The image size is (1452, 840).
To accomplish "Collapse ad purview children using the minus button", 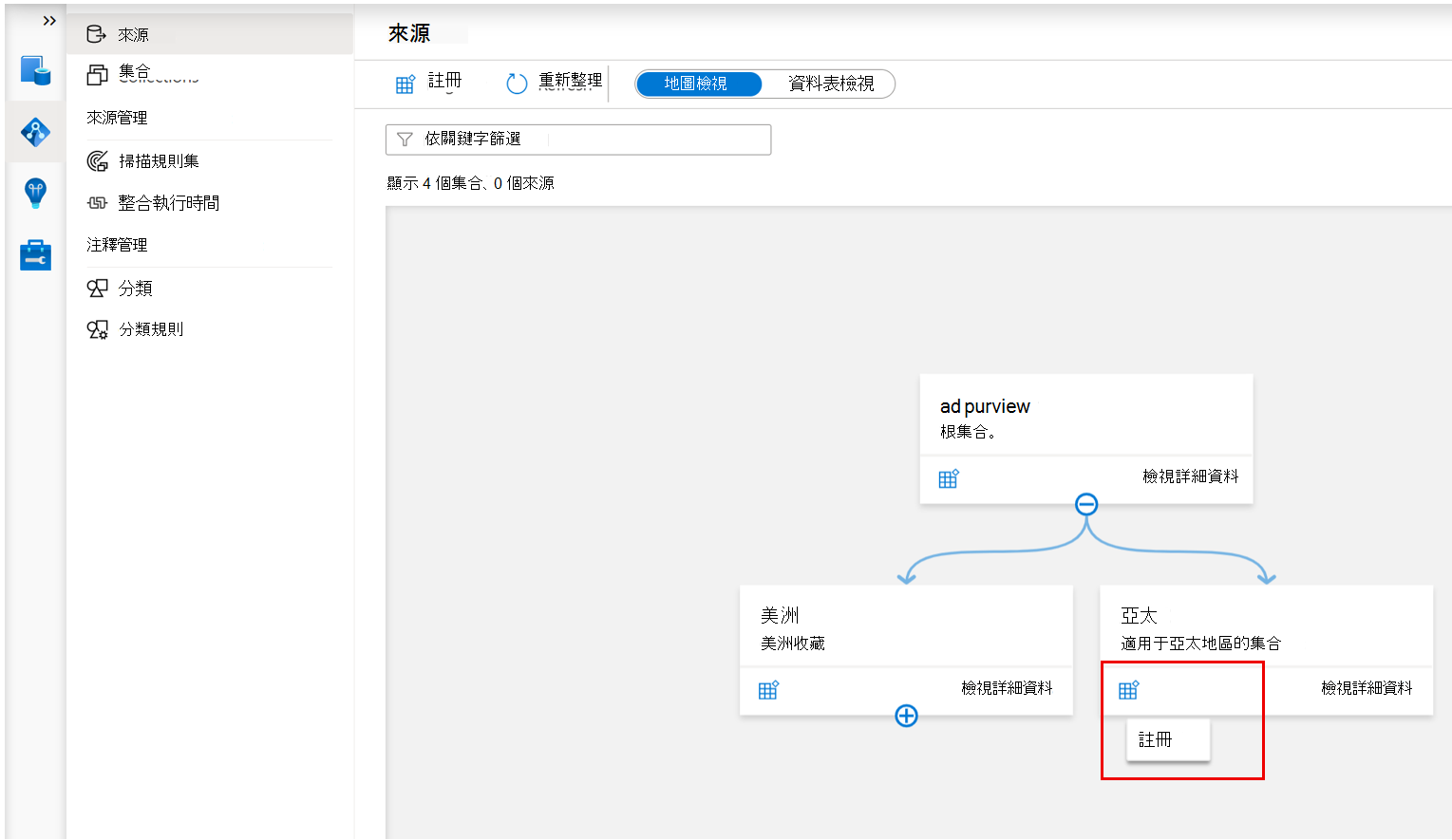I will tap(1085, 504).
